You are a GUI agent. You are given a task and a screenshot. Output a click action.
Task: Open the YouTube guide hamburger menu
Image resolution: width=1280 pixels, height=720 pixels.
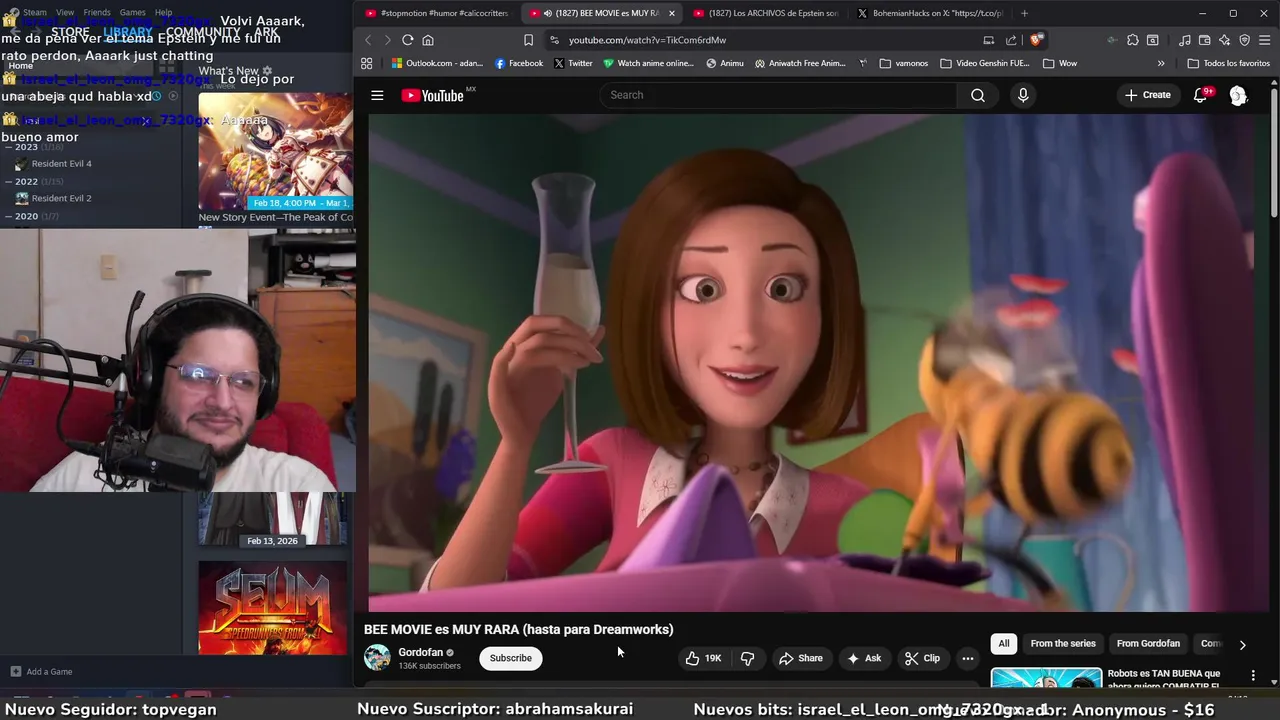click(x=377, y=95)
